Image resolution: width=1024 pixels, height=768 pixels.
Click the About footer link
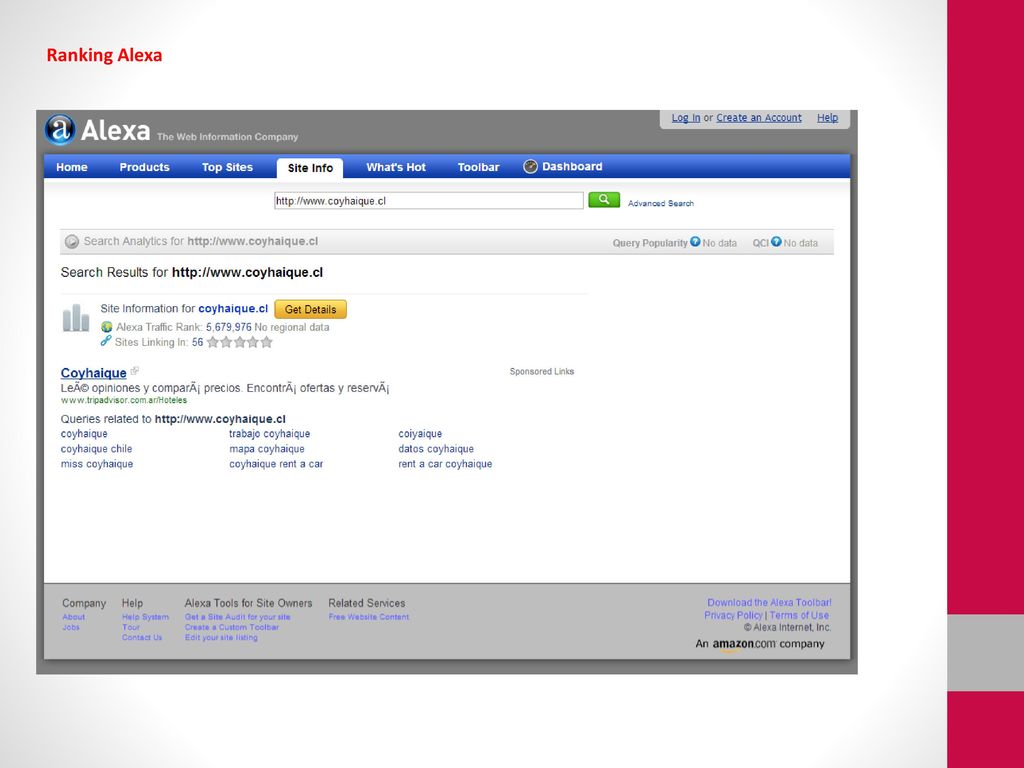(74, 616)
